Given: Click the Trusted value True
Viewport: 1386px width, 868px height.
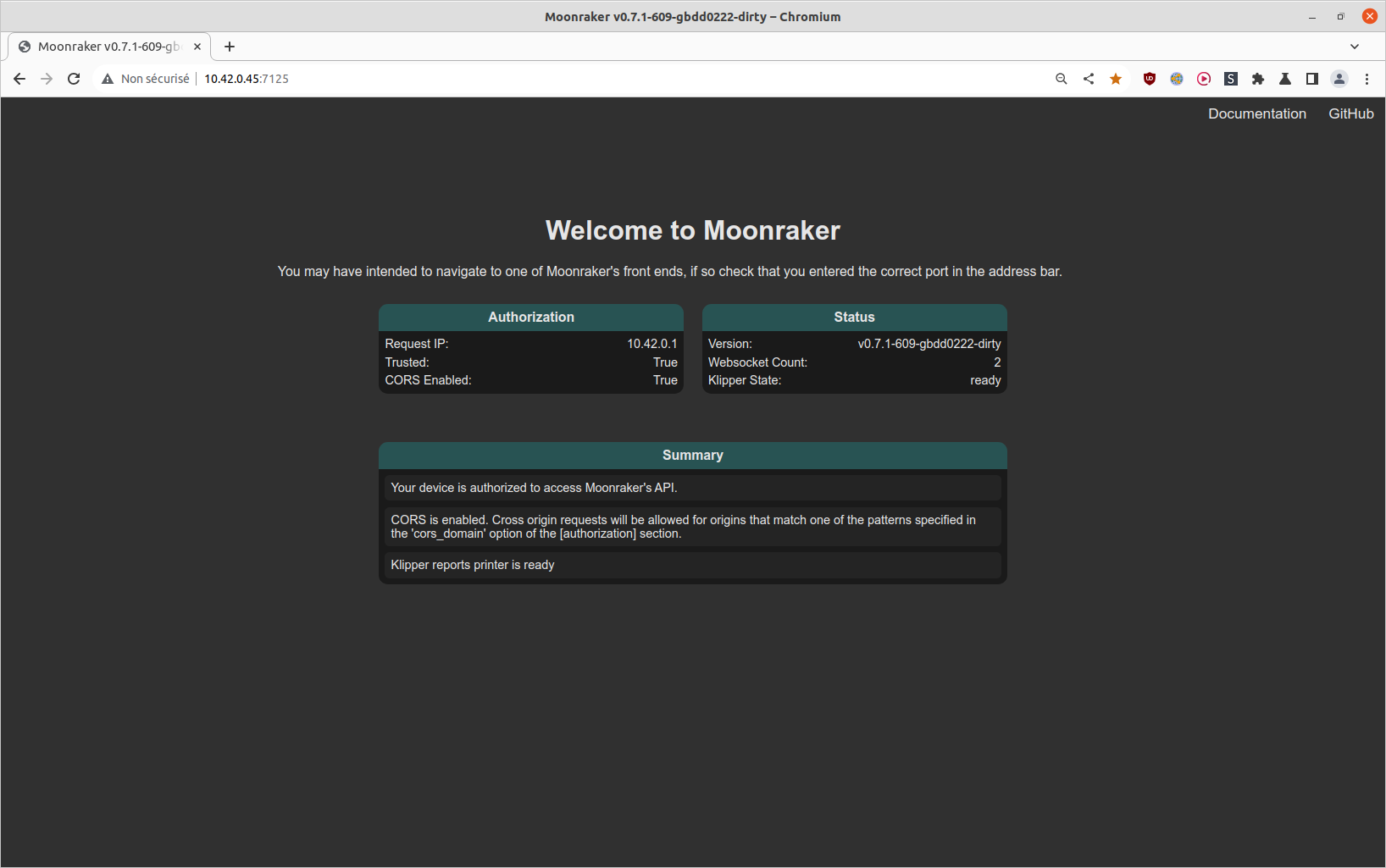Looking at the screenshot, I should (665, 362).
